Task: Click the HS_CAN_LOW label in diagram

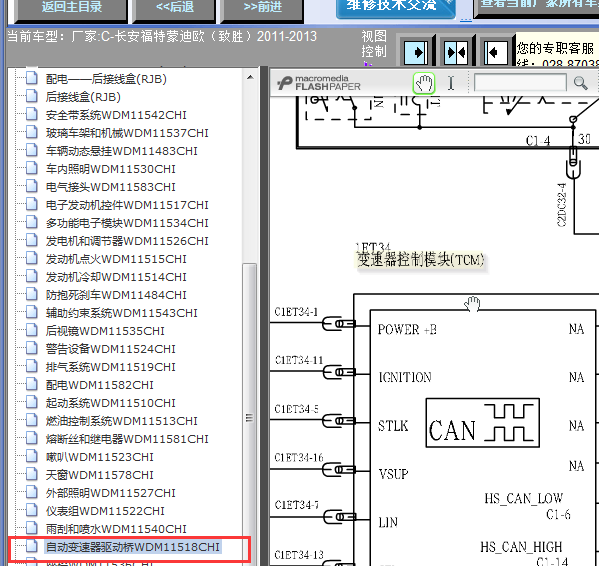Action: click(523, 498)
